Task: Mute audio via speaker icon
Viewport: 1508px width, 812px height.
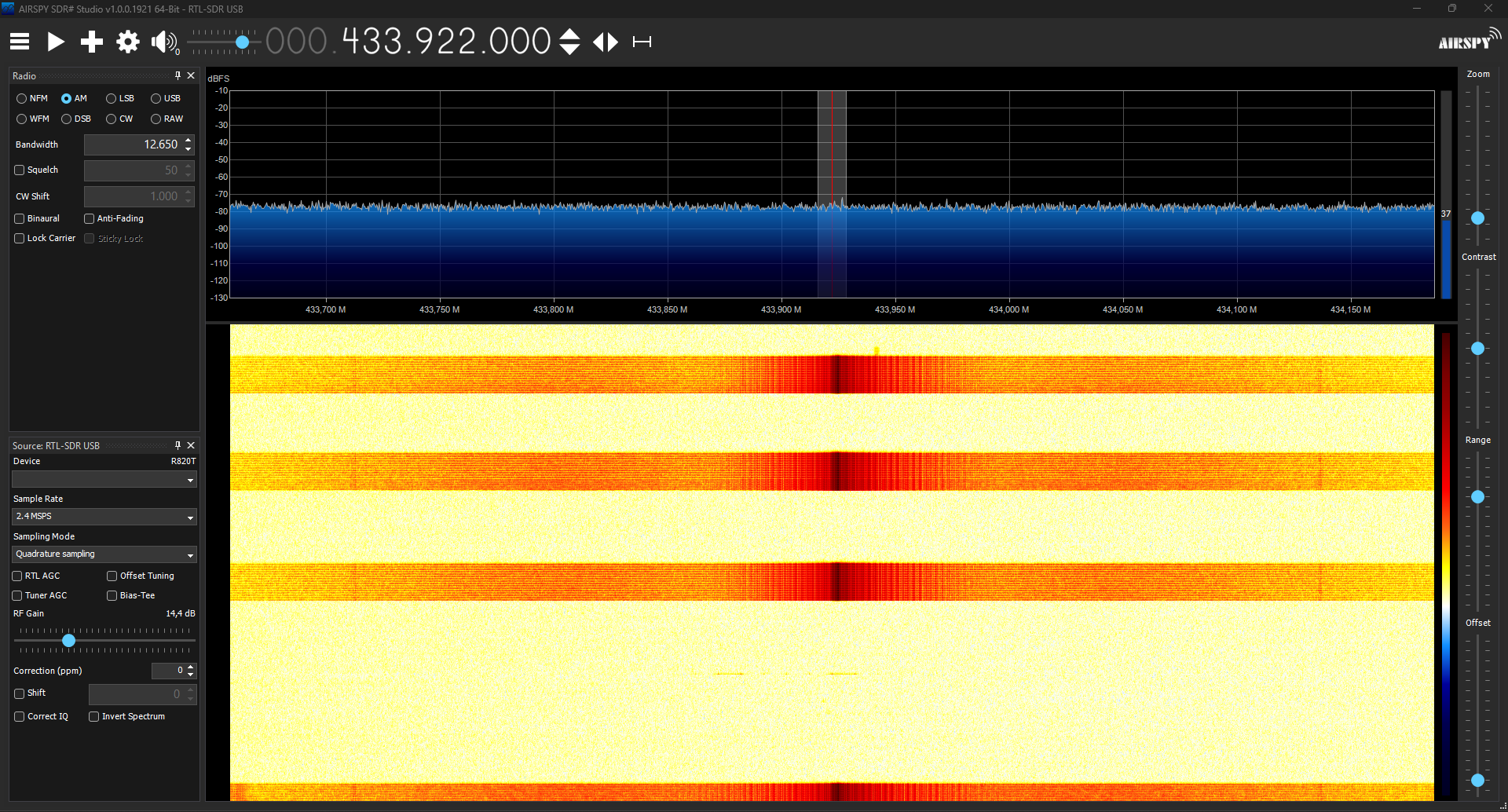Action: (x=164, y=42)
